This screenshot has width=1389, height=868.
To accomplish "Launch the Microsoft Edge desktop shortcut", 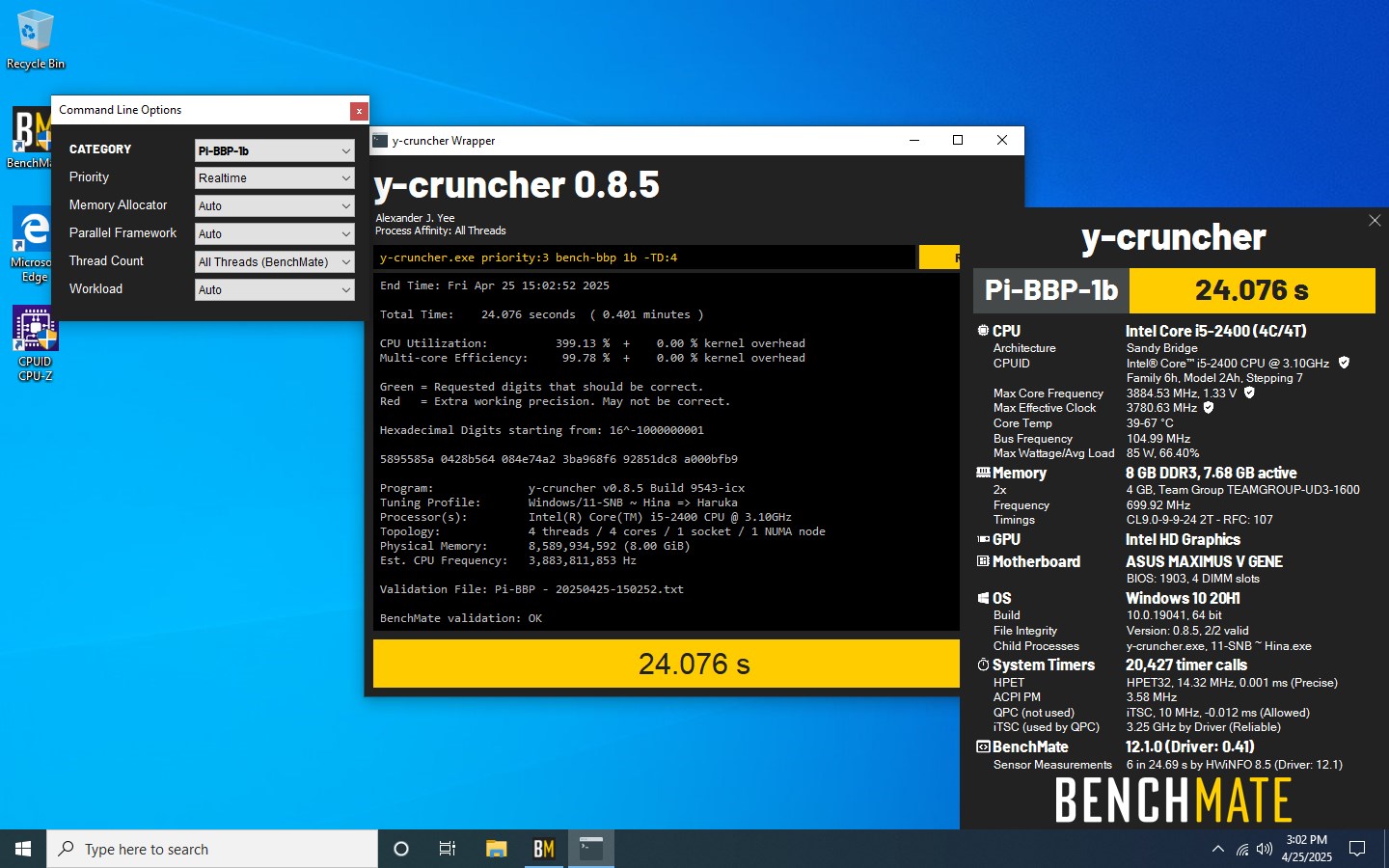I will pos(33,245).
